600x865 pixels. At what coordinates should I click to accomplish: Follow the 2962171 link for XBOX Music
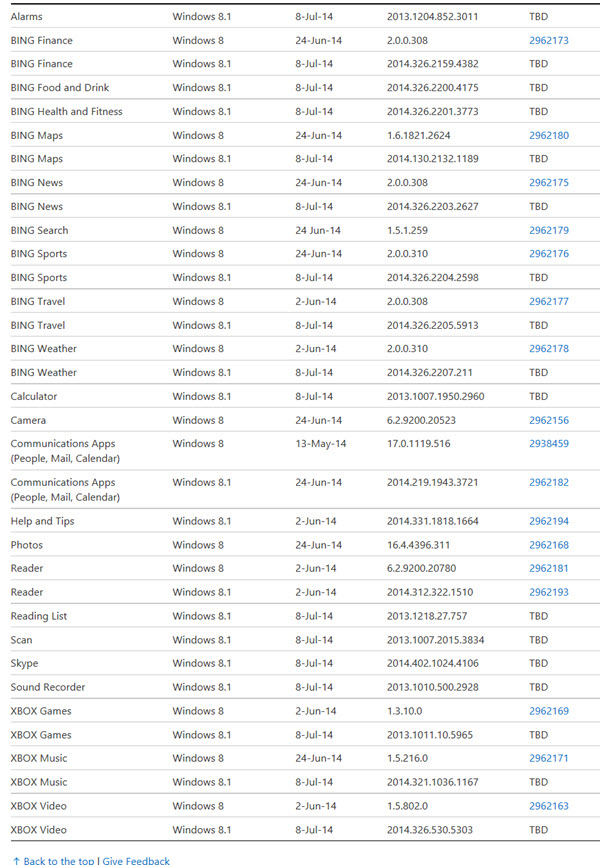click(548, 759)
